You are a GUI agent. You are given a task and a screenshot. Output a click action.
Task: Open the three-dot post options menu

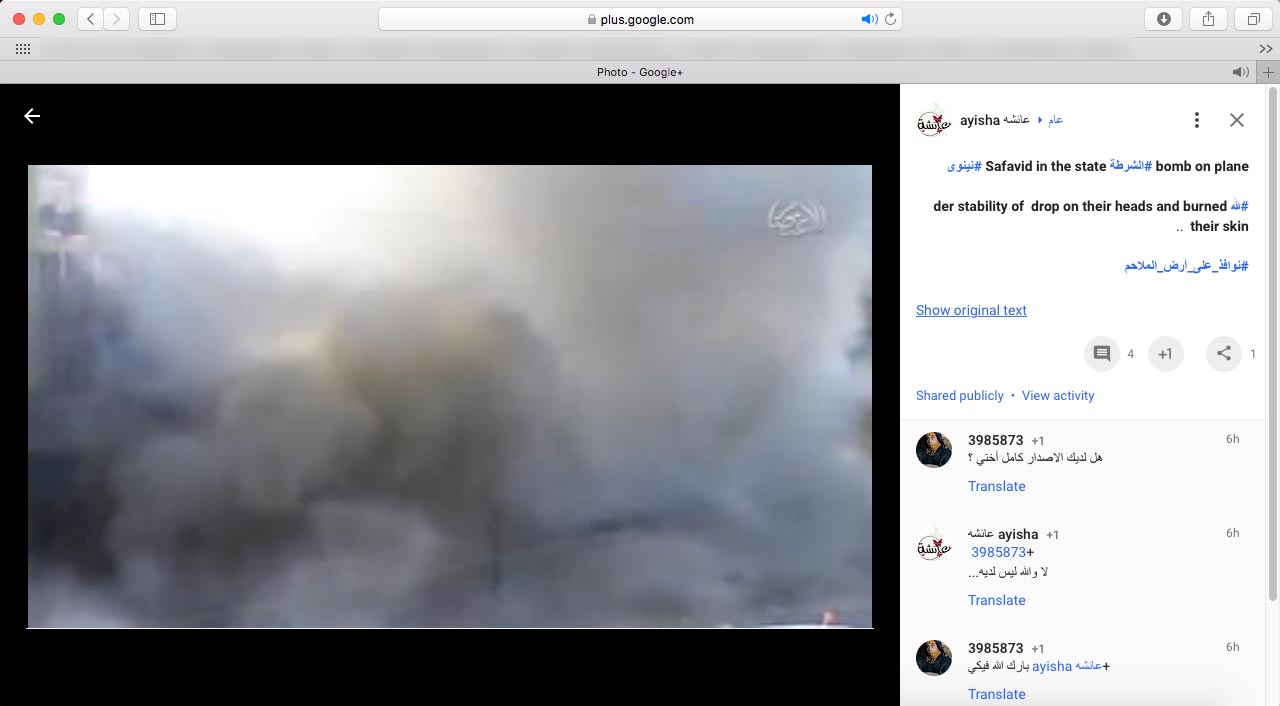1196,120
